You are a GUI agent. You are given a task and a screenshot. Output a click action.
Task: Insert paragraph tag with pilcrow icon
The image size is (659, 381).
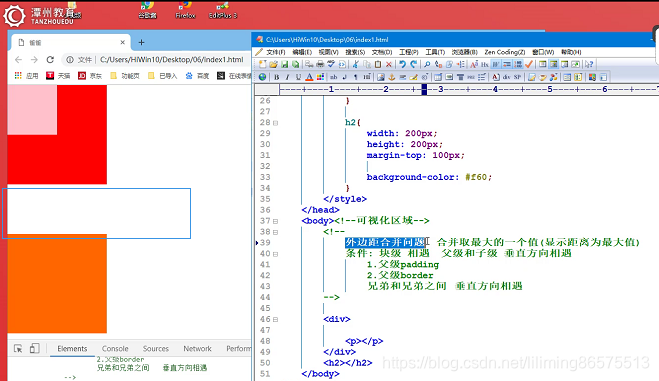click(356, 77)
